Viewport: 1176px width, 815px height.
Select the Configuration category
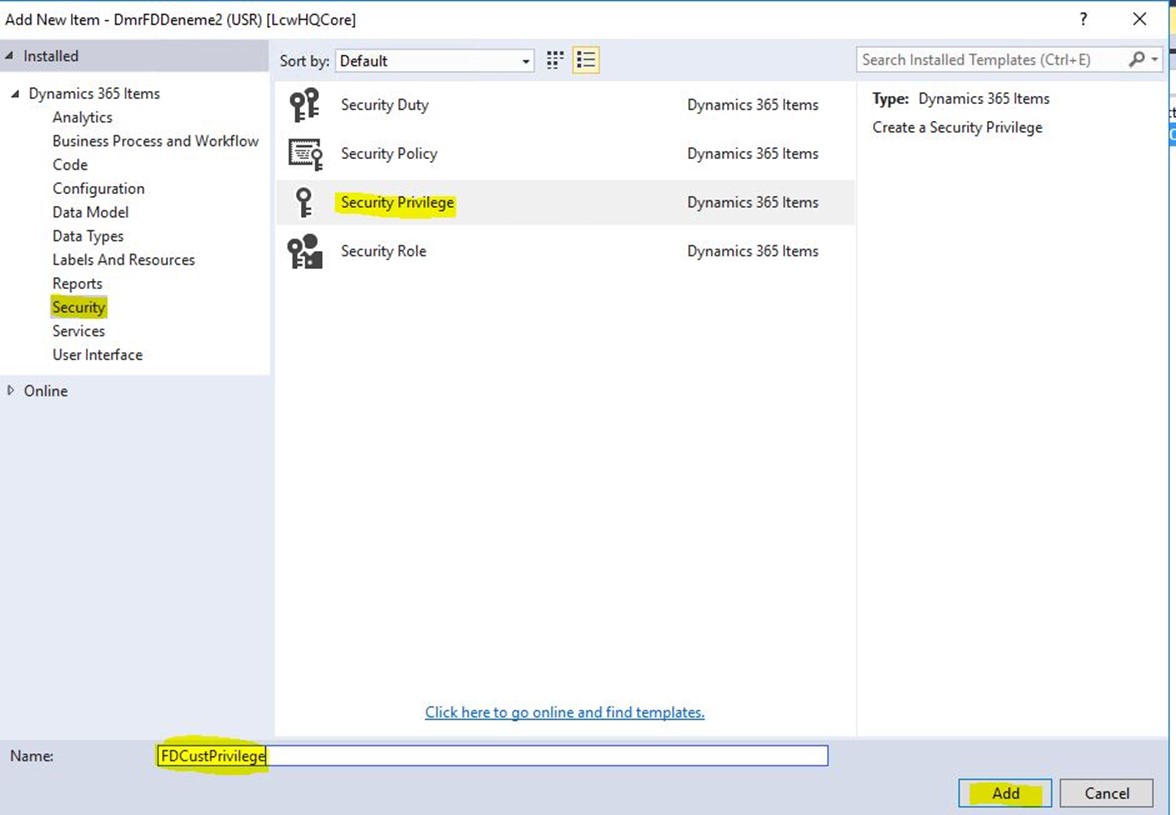[x=98, y=189]
